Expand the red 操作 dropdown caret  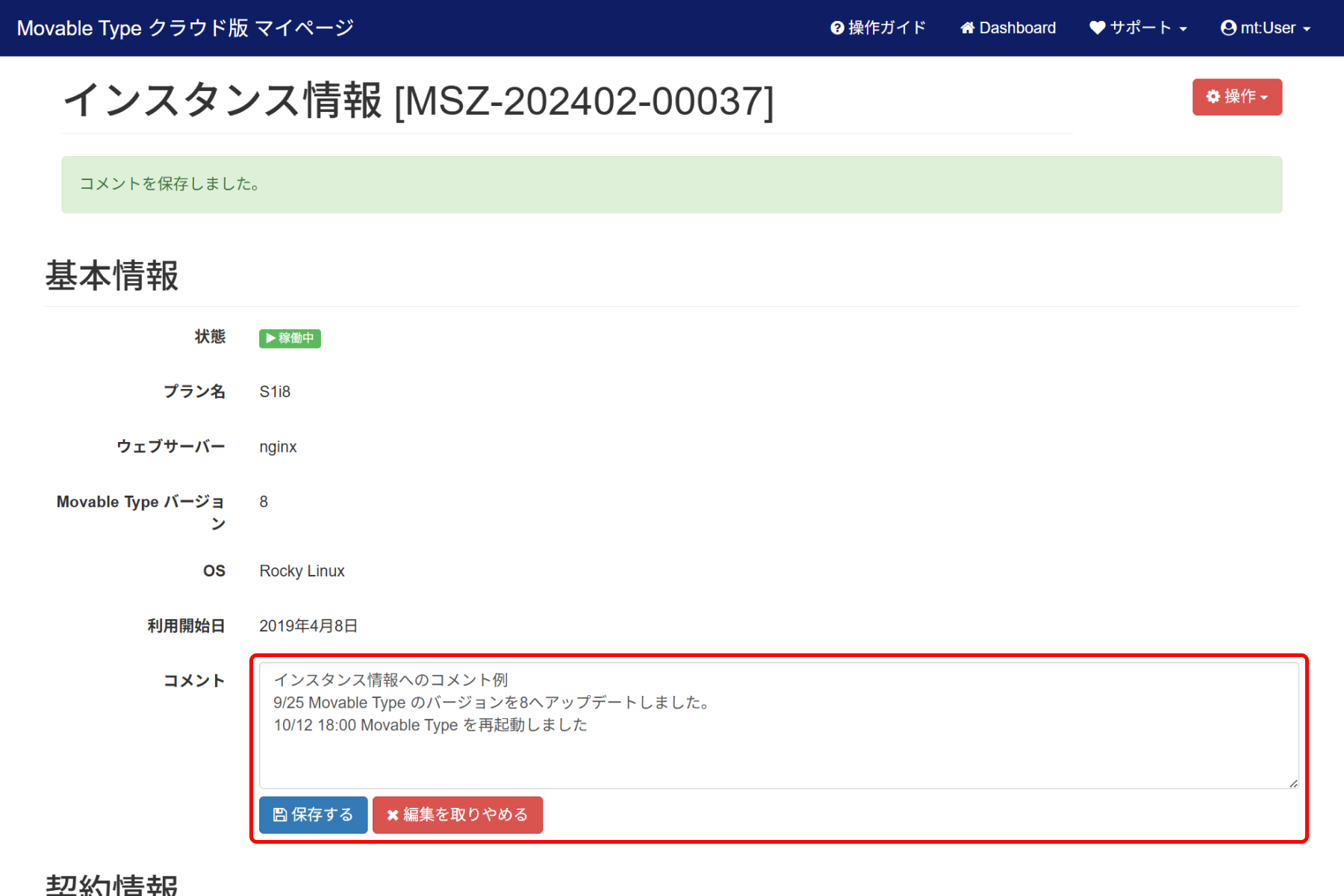(1264, 98)
